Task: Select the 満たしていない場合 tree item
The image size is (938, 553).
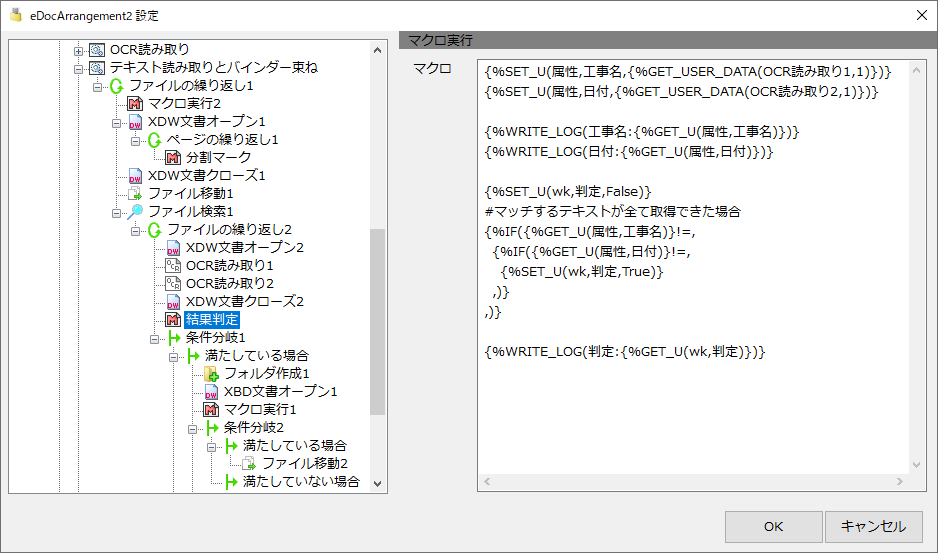Action: 302,482
